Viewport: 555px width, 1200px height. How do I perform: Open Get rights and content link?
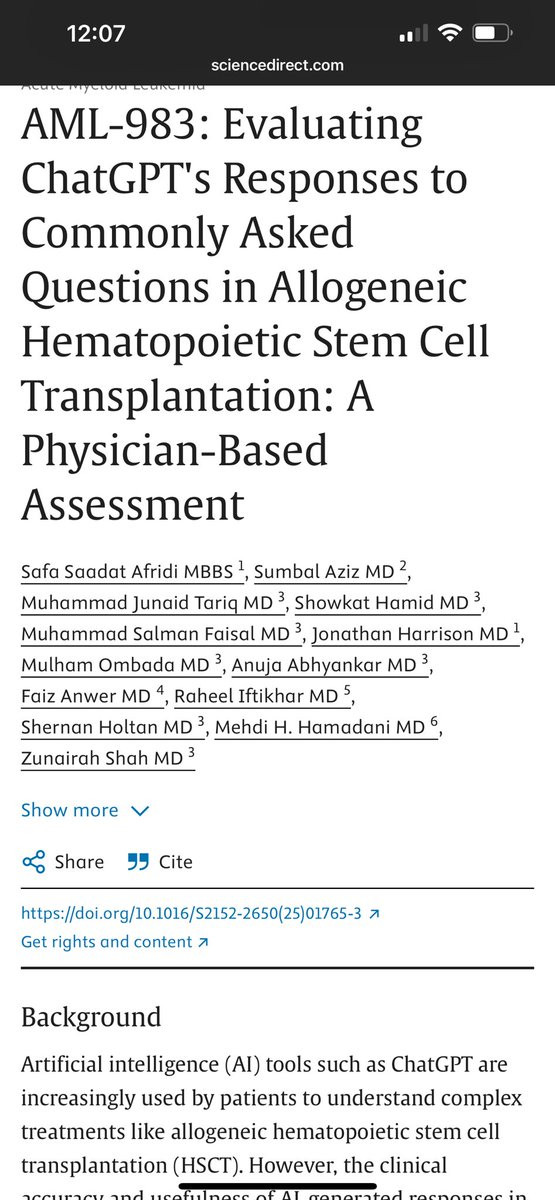click(107, 942)
